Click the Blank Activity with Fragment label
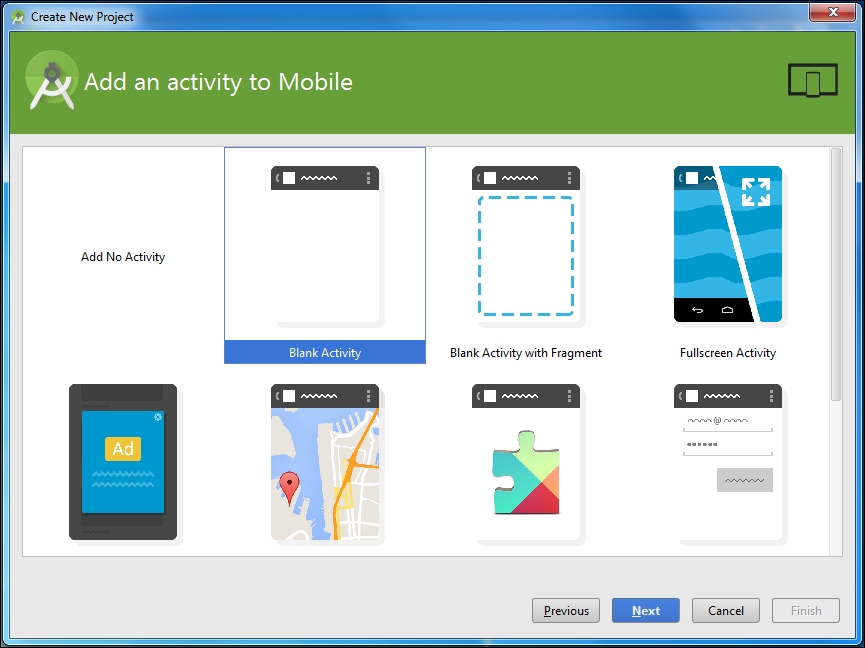The height and width of the screenshot is (648, 865). point(526,353)
